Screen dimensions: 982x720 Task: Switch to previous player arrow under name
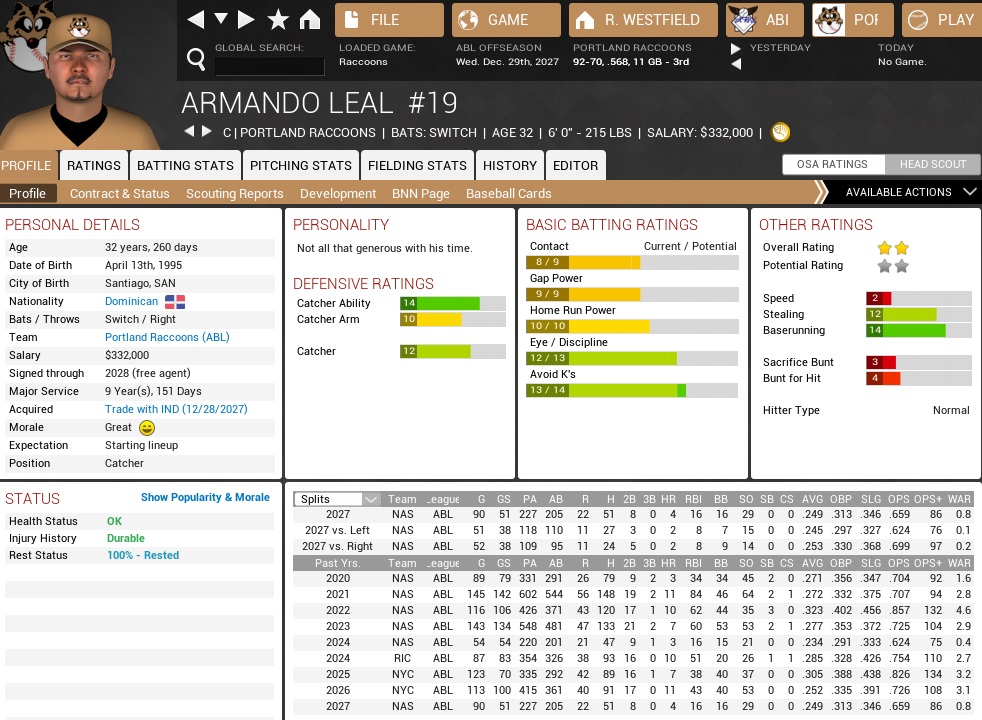(188, 132)
